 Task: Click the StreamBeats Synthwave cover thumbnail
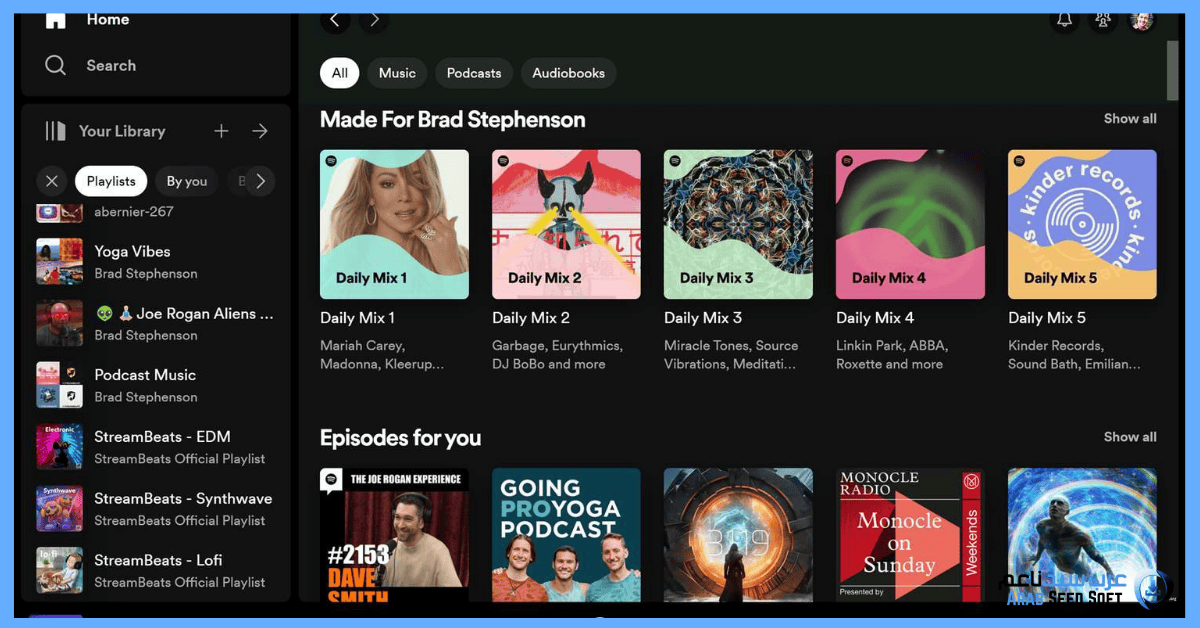tap(60, 509)
